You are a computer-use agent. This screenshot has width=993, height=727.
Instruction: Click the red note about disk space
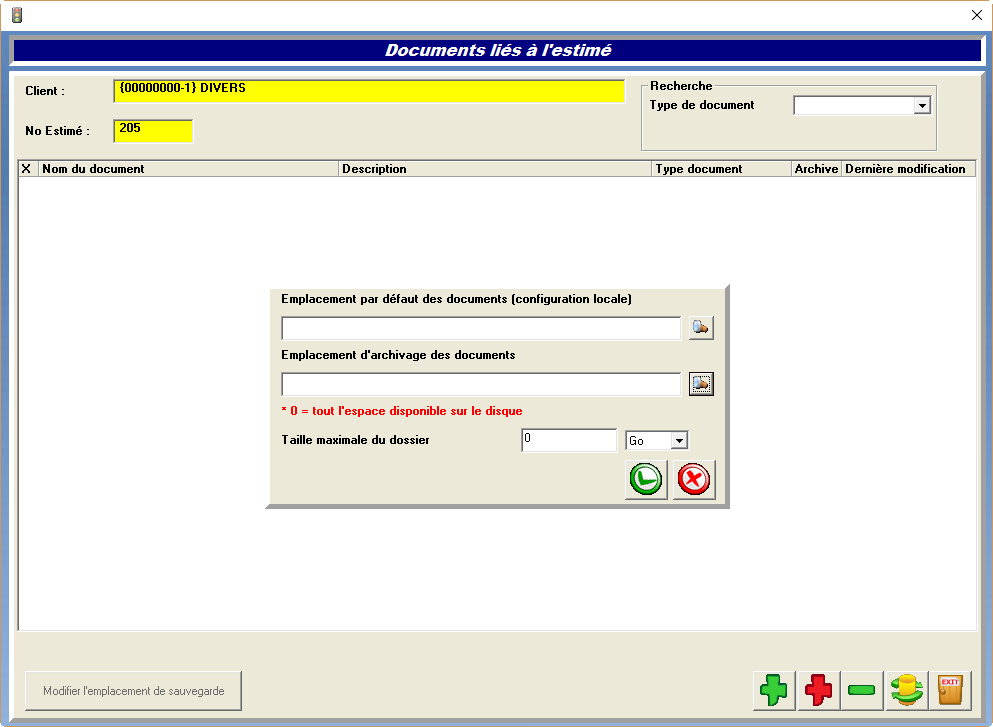[x=402, y=411]
